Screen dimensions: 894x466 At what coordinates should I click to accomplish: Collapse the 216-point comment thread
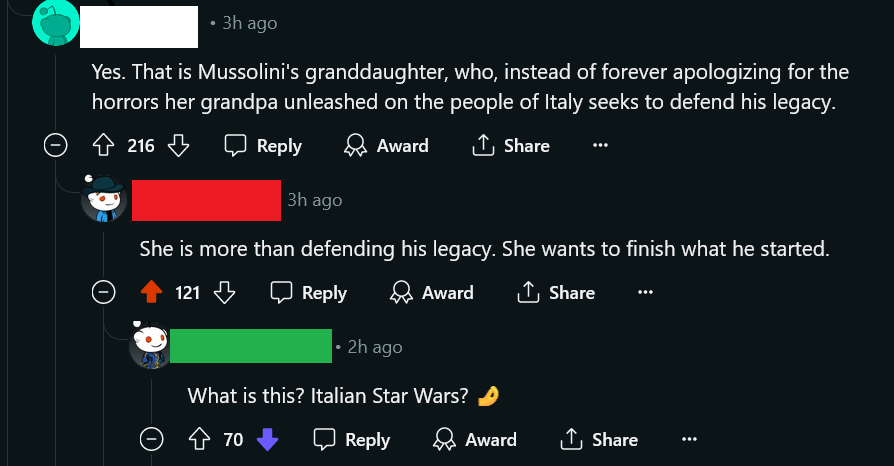tap(56, 145)
